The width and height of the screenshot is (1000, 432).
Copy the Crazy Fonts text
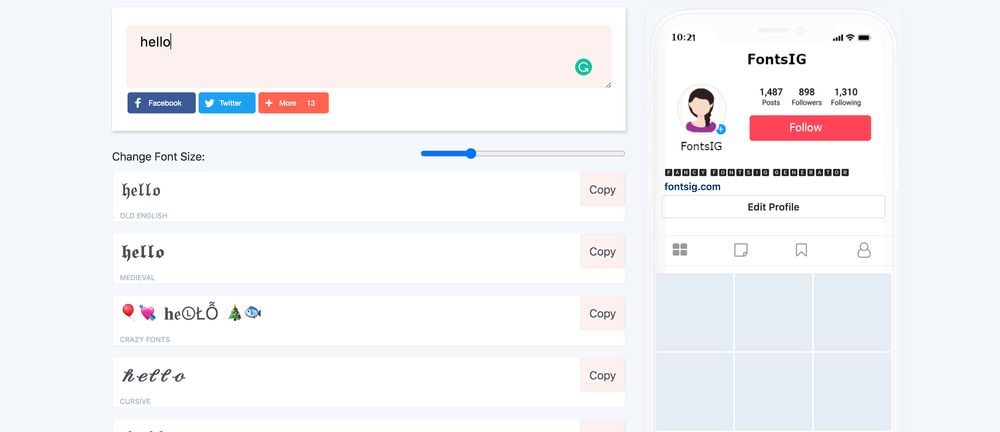[602, 313]
